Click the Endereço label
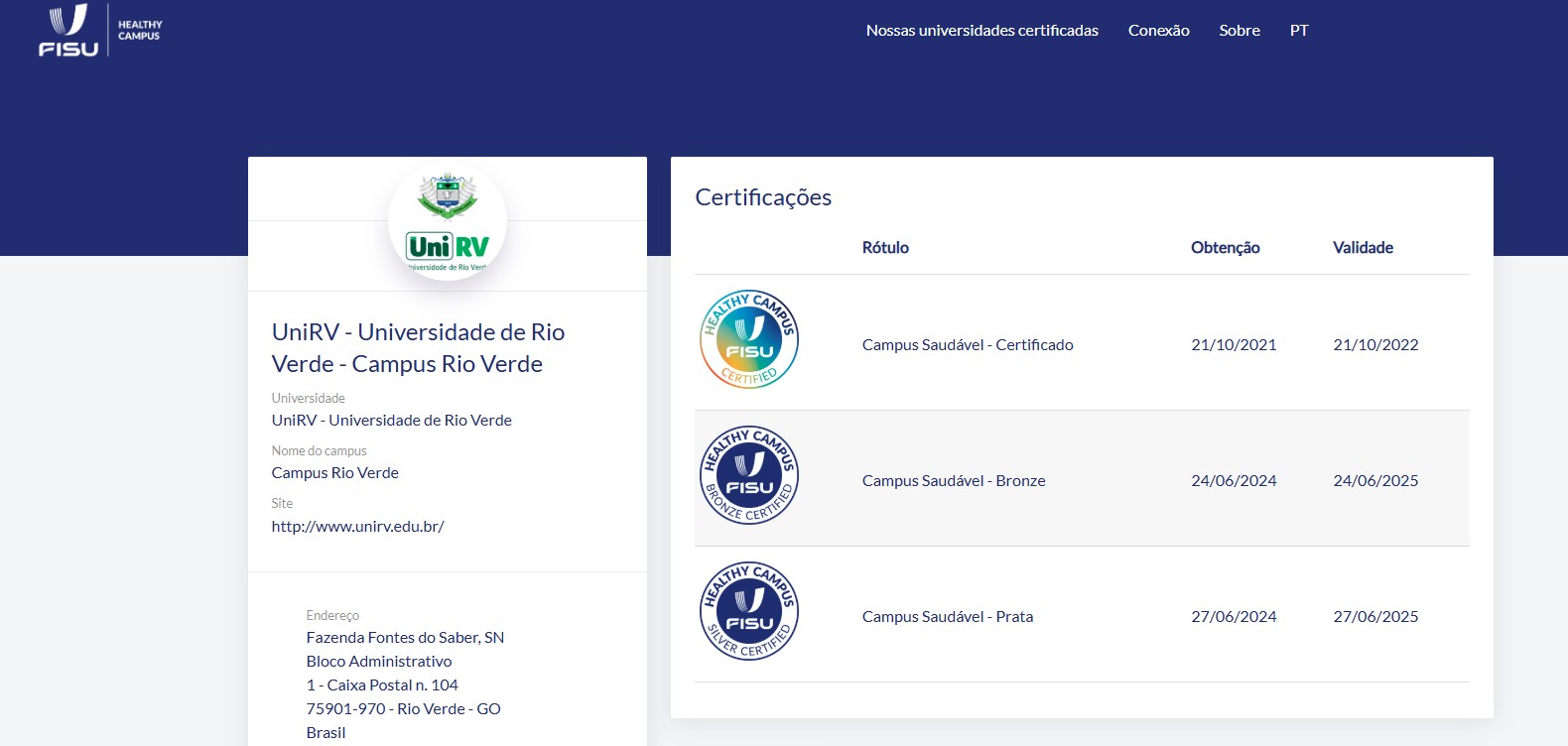Image resolution: width=1568 pixels, height=746 pixels. point(332,616)
